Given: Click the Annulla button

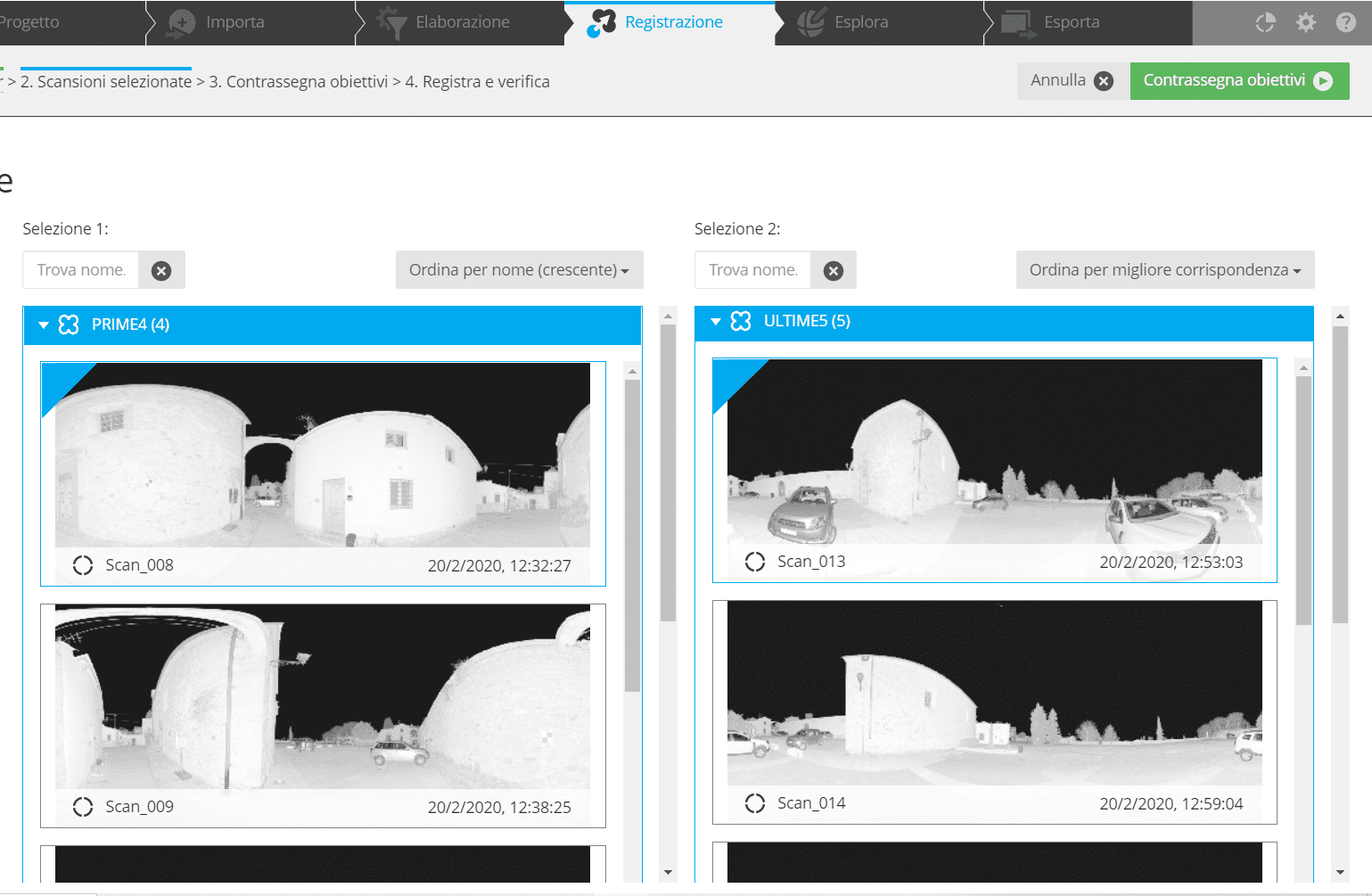Looking at the screenshot, I should (x=1071, y=81).
